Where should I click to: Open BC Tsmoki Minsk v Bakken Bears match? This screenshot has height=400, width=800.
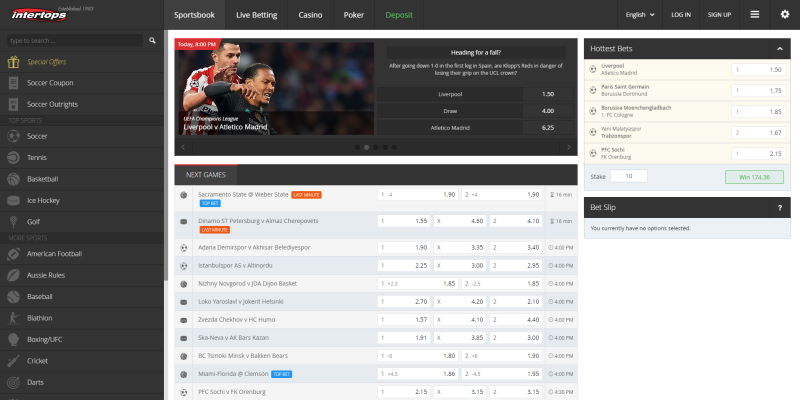[x=243, y=356]
